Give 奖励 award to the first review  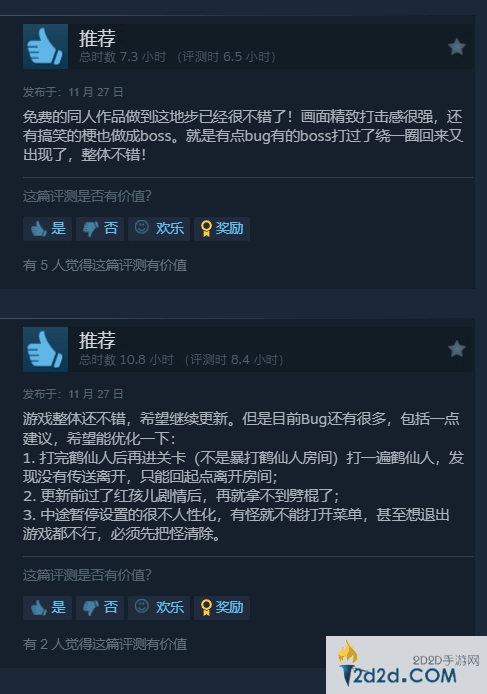point(222,229)
